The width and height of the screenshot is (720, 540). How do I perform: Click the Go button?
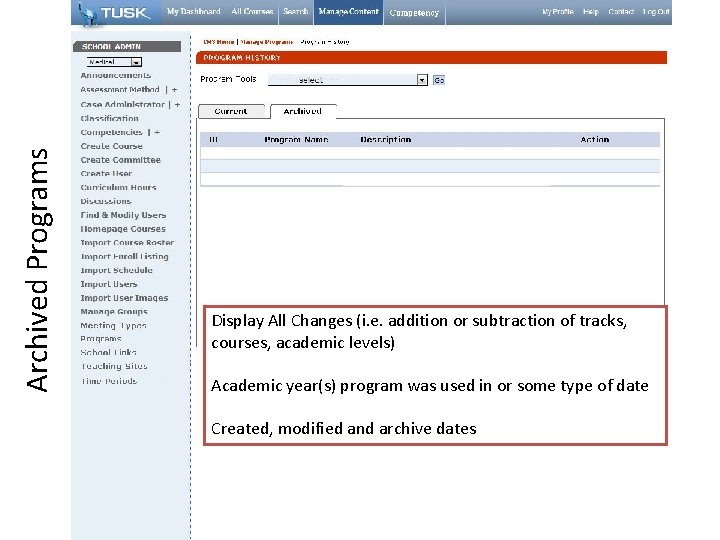[439, 80]
